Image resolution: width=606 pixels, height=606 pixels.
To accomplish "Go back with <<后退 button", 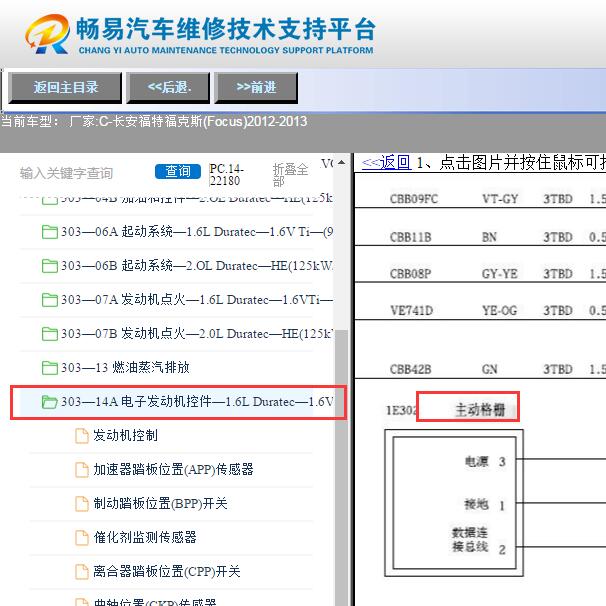I will tap(168, 87).
